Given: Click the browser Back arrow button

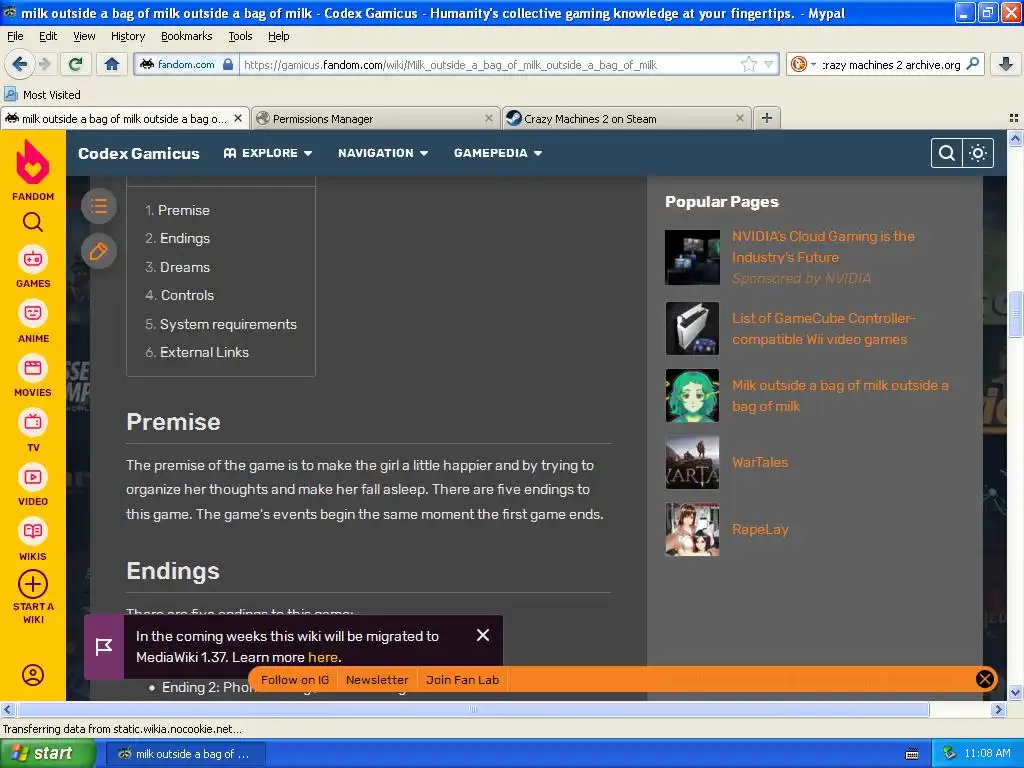Looking at the screenshot, I should click(x=19, y=64).
